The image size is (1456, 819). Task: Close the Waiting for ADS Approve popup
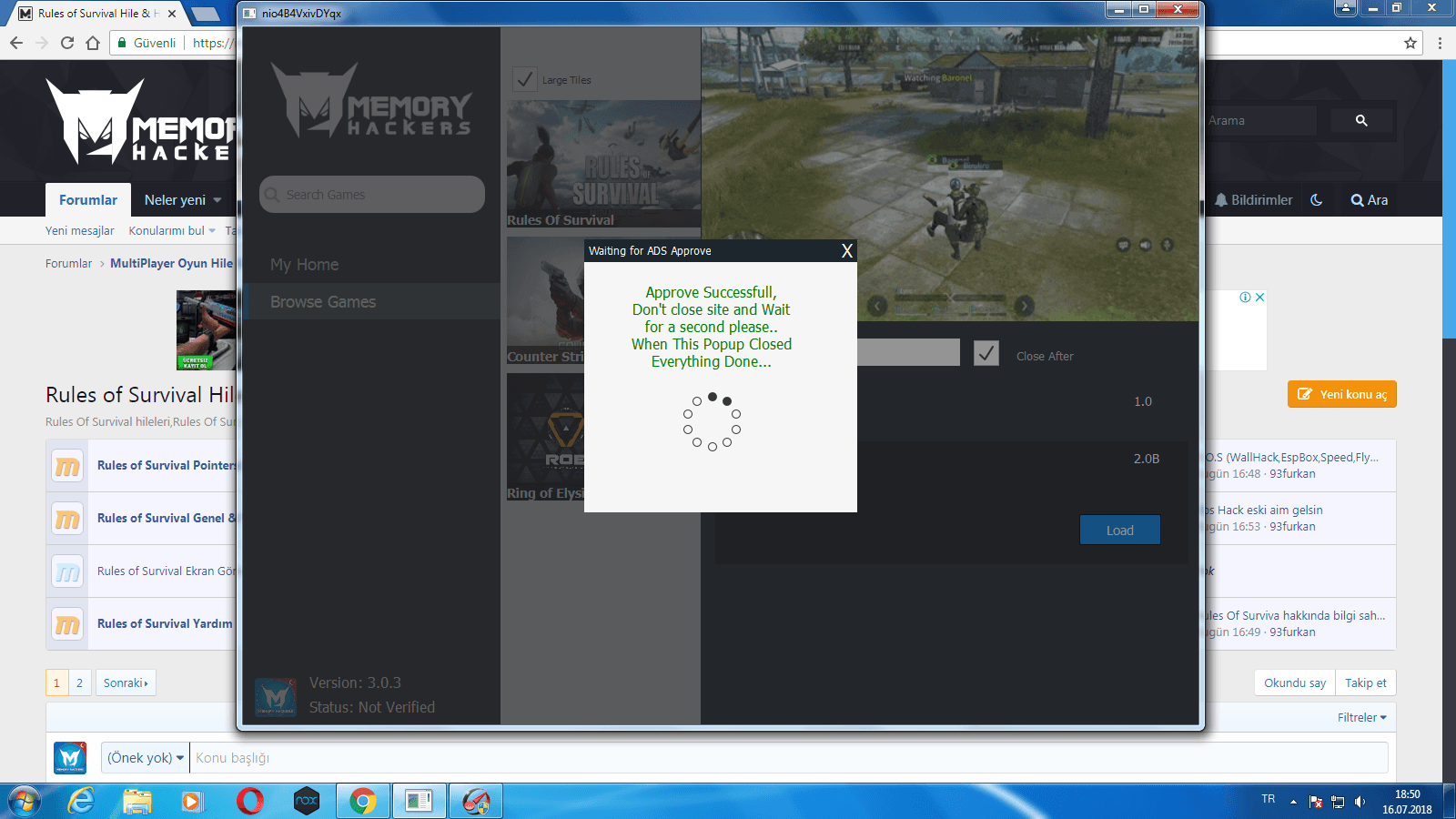[x=846, y=251]
